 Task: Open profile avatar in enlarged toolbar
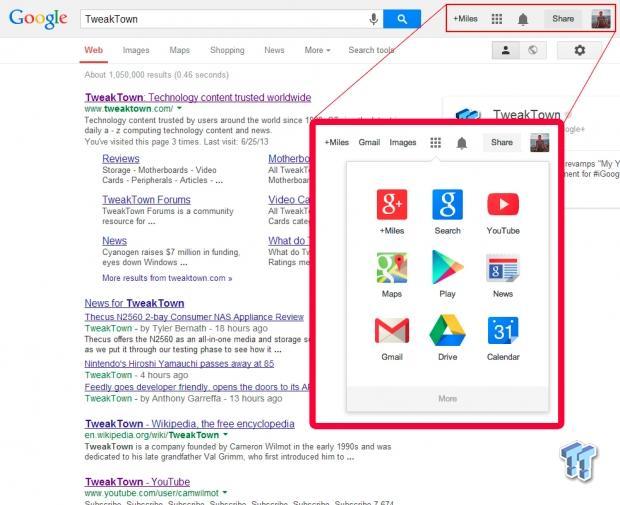click(539, 143)
